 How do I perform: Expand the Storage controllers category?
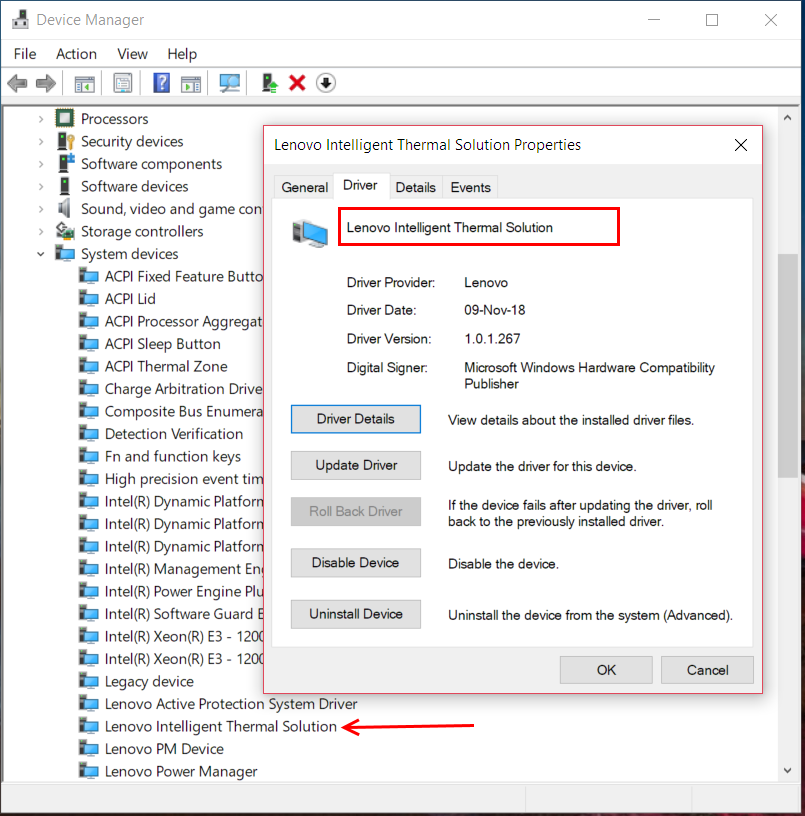41,232
